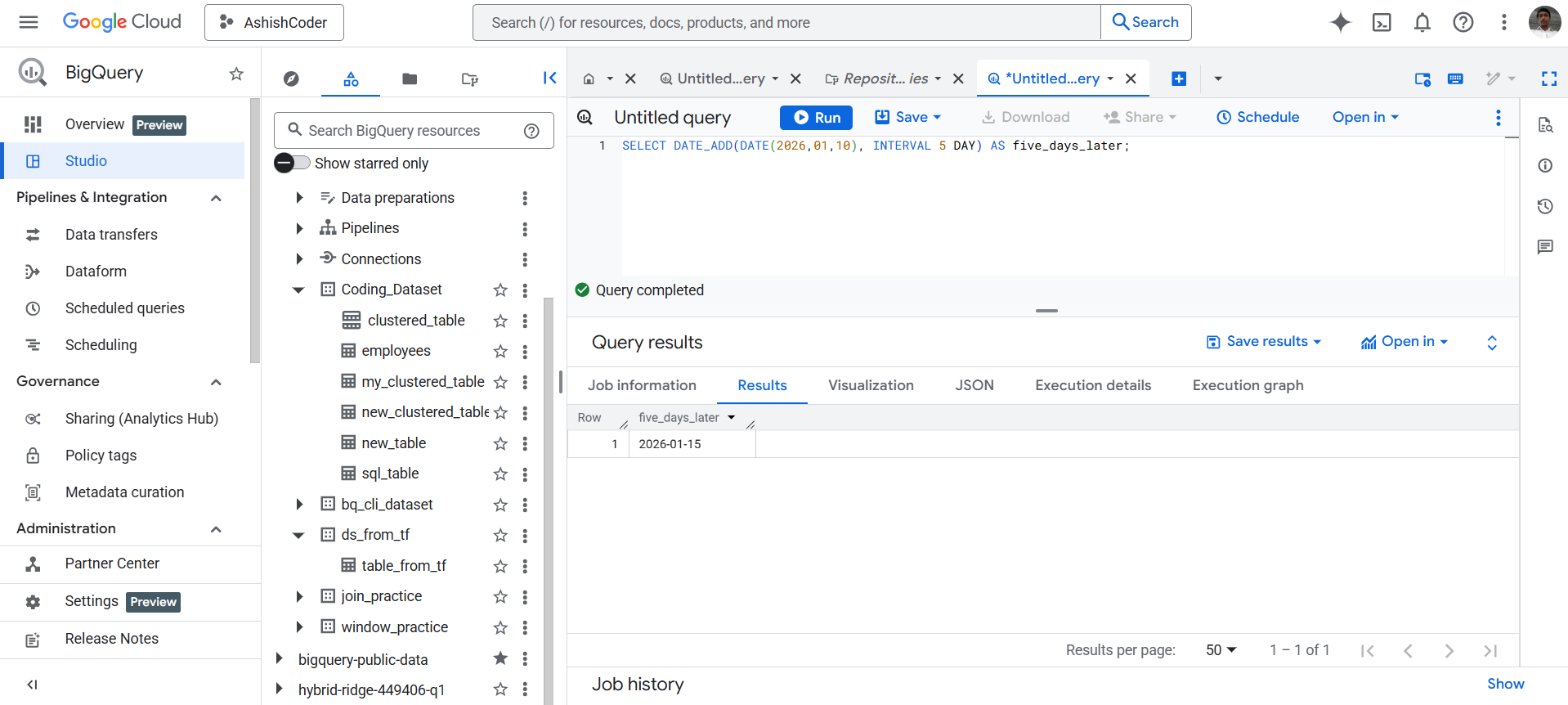Expand Connections node

click(x=299, y=259)
